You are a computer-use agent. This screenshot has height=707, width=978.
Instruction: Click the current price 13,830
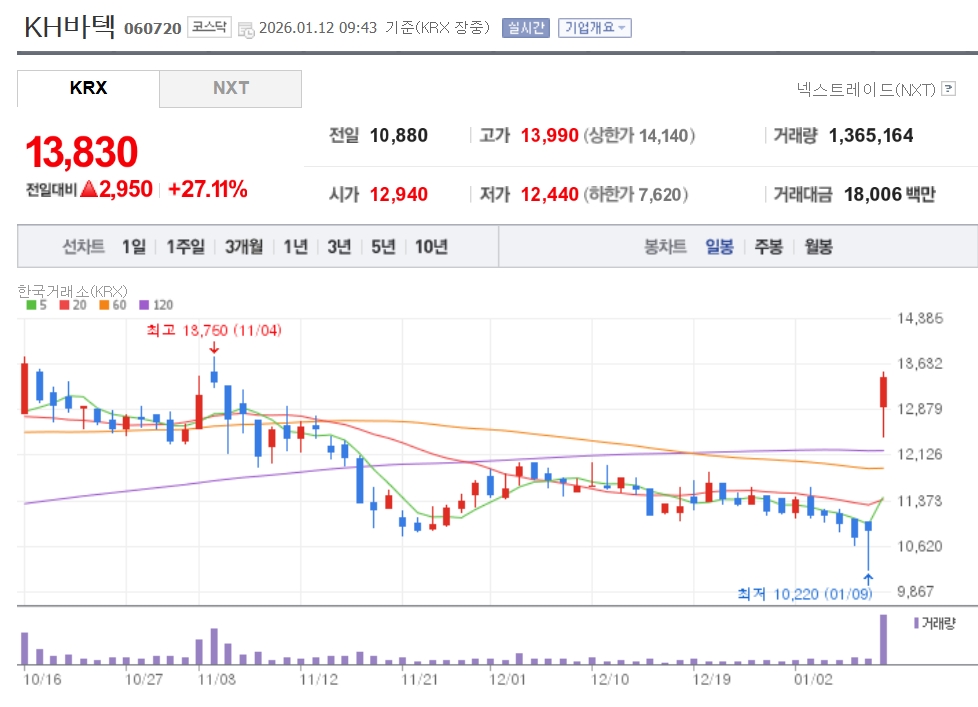coord(81,152)
